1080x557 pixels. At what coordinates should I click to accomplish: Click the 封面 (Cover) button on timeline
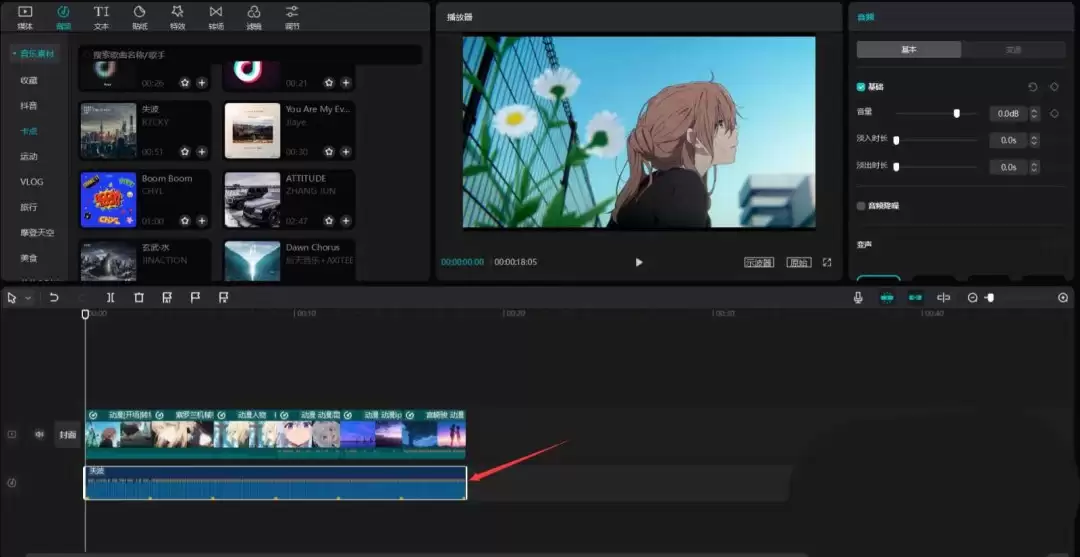pos(67,435)
